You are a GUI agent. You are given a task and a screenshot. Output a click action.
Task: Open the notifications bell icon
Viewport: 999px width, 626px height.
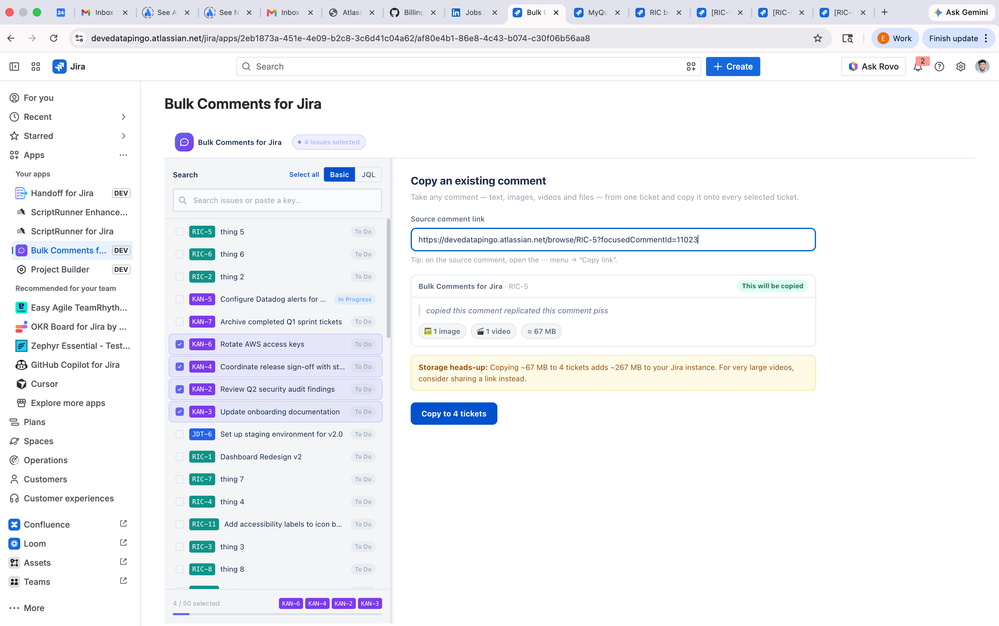coord(918,66)
